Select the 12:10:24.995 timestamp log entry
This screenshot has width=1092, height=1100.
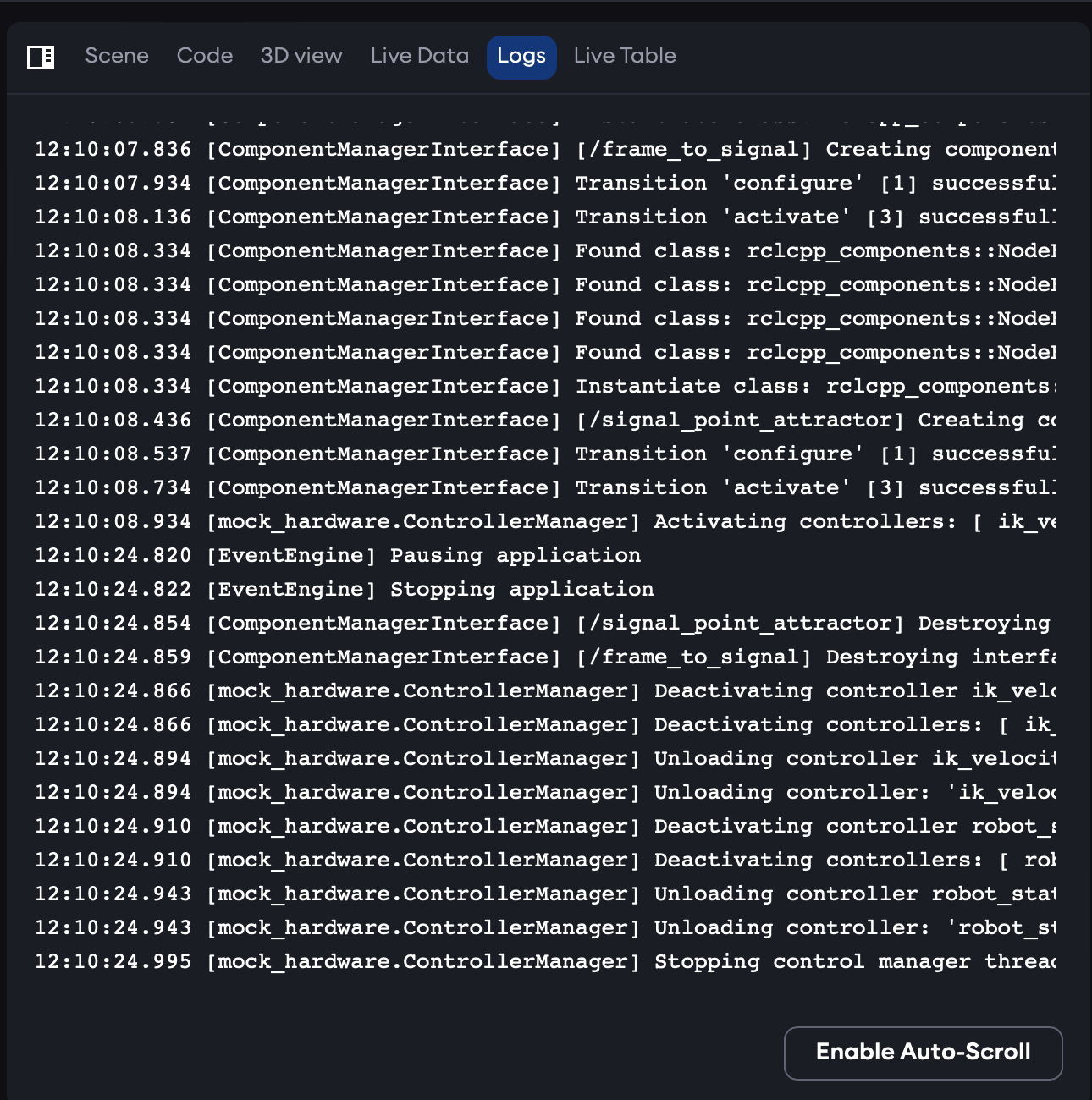(x=113, y=962)
